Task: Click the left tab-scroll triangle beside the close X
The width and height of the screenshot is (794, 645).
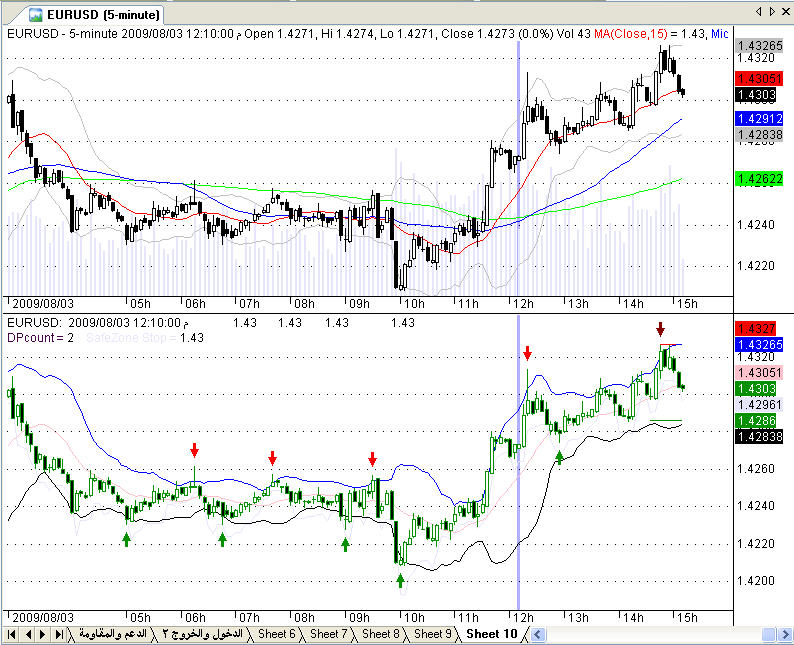Action: click(759, 11)
